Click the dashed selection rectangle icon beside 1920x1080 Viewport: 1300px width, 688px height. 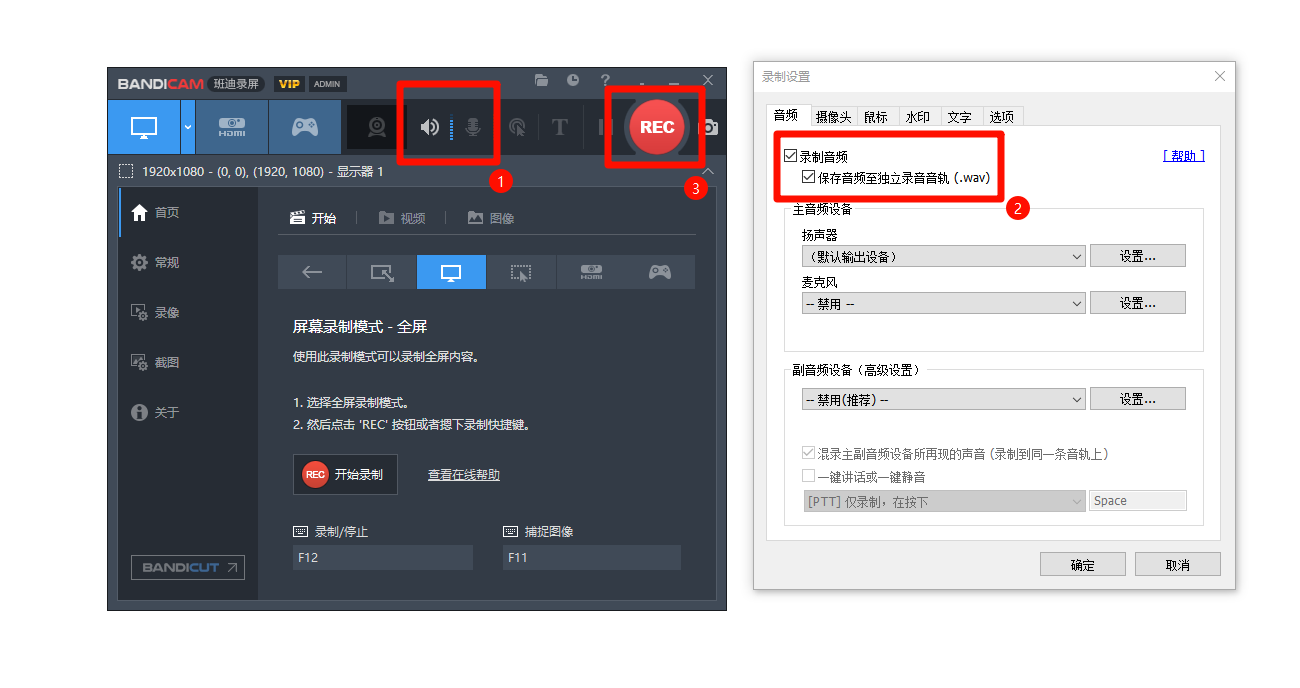[x=125, y=171]
